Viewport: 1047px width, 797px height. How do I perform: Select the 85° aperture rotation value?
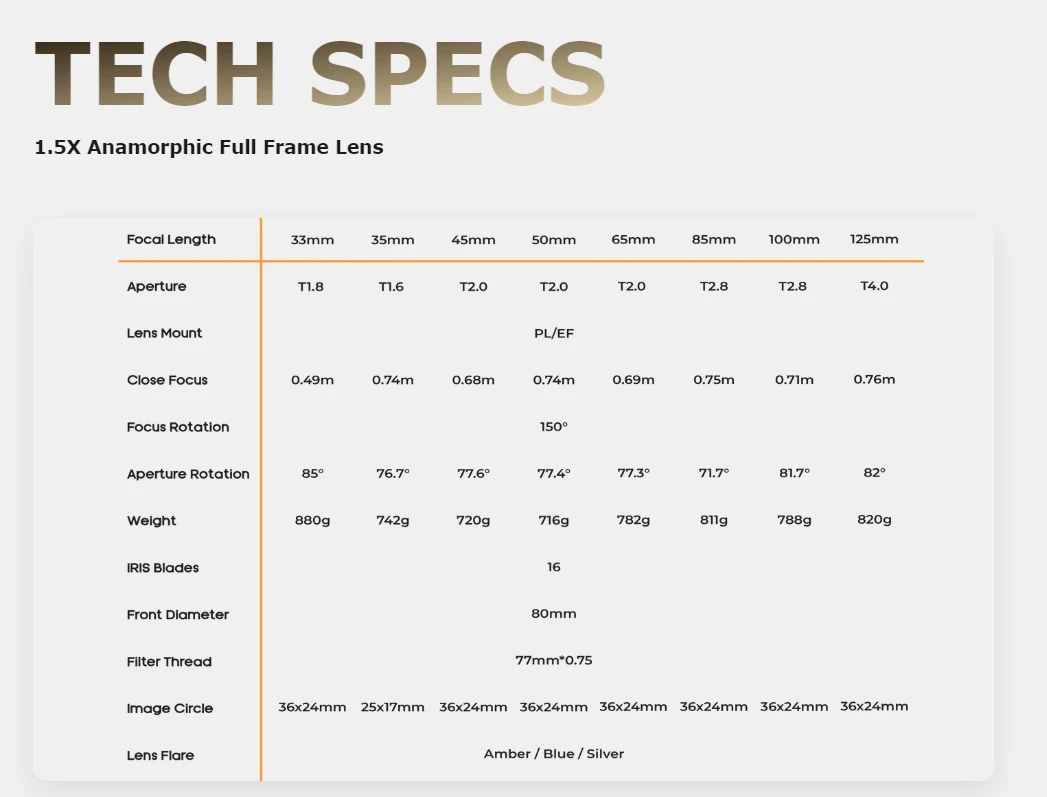point(312,473)
